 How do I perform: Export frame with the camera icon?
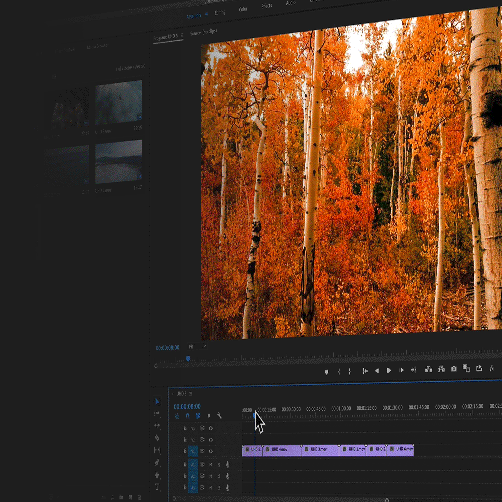point(454,369)
